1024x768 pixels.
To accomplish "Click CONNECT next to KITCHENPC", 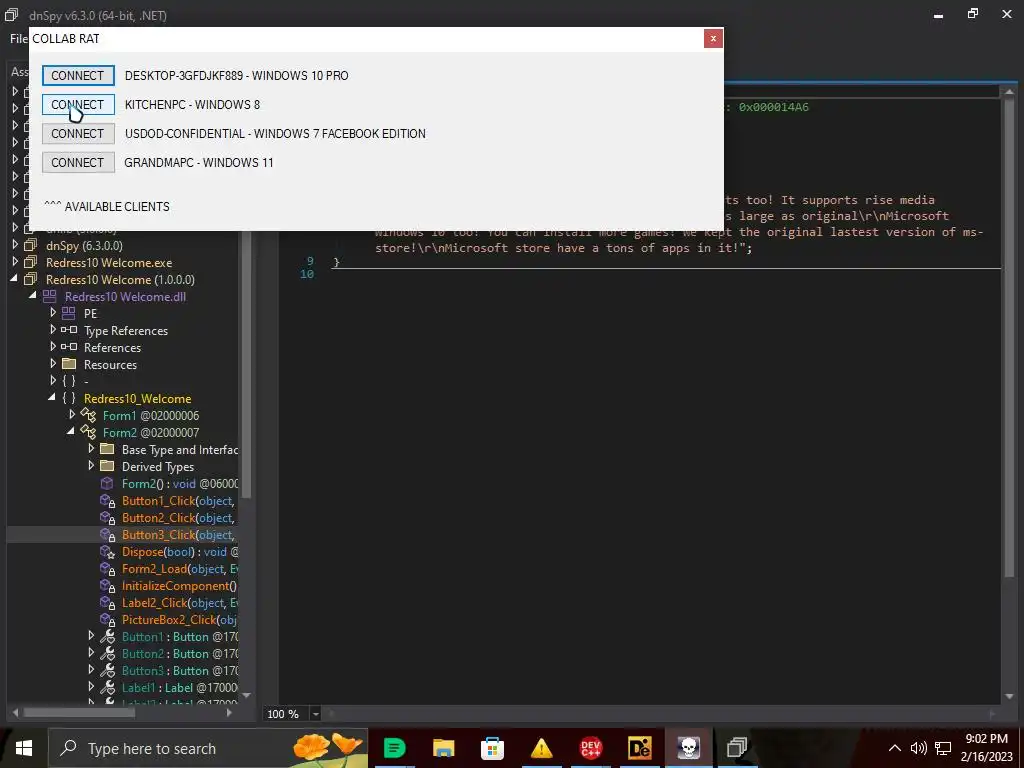I will [x=78, y=104].
